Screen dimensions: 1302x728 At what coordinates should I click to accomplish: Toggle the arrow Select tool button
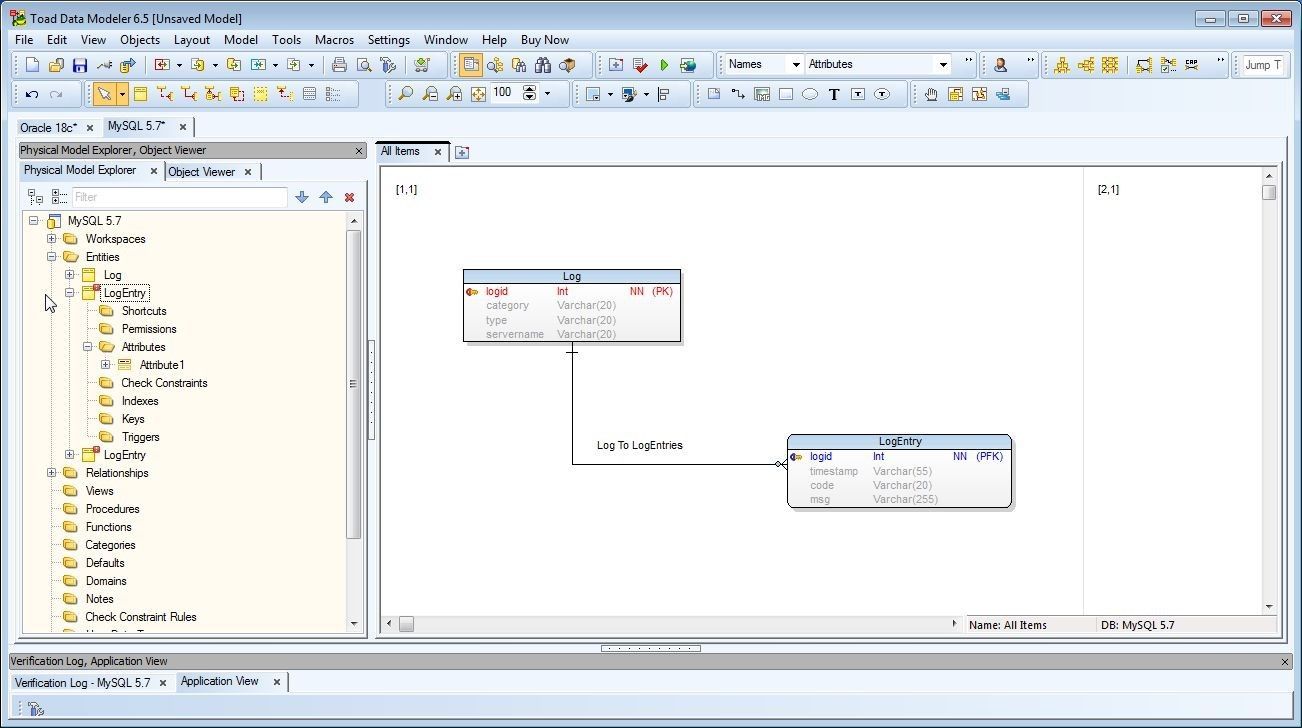coord(104,94)
